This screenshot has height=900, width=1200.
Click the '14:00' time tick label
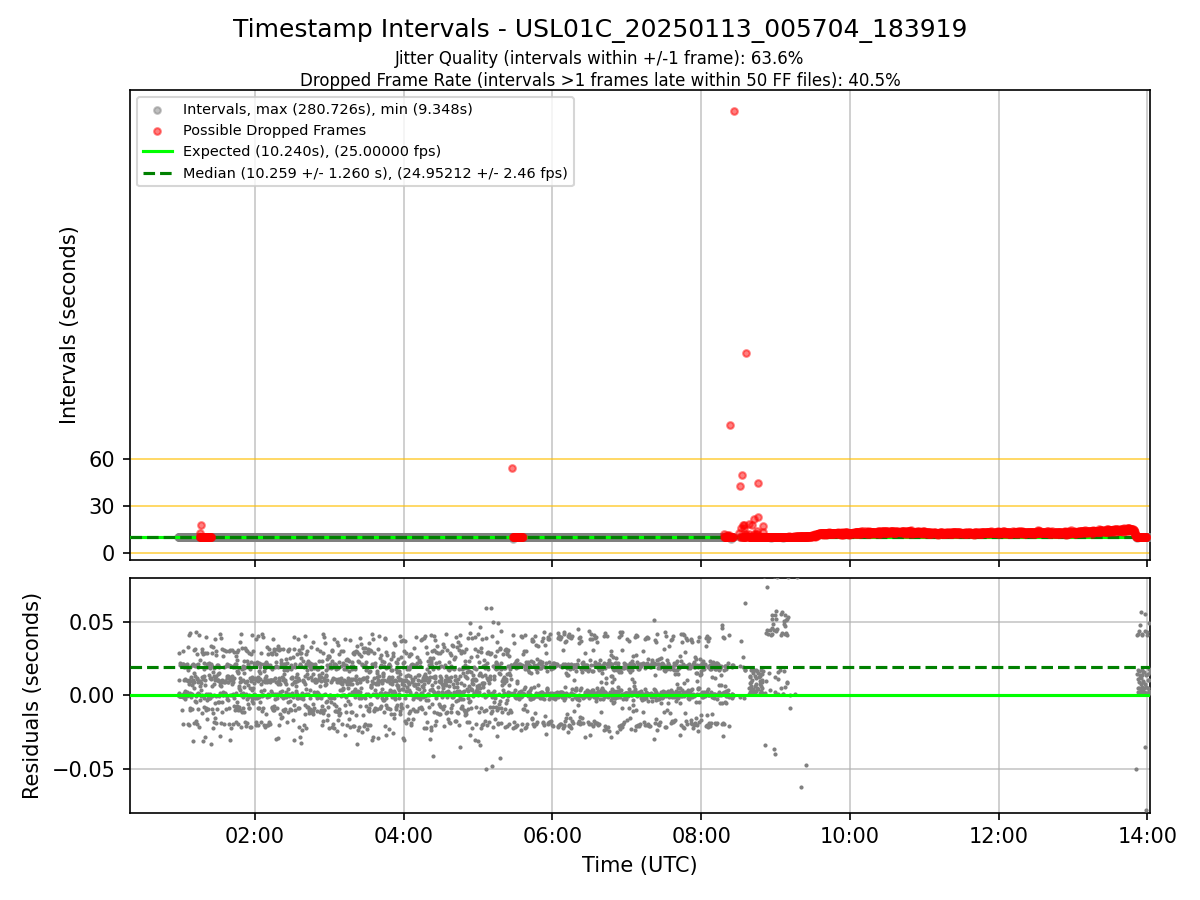click(1147, 836)
